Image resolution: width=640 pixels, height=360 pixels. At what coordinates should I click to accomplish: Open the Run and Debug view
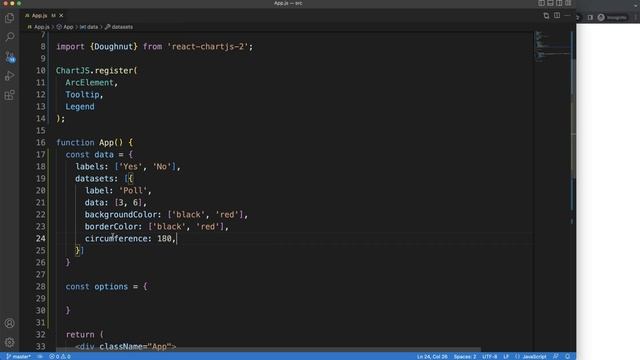click(x=9, y=76)
